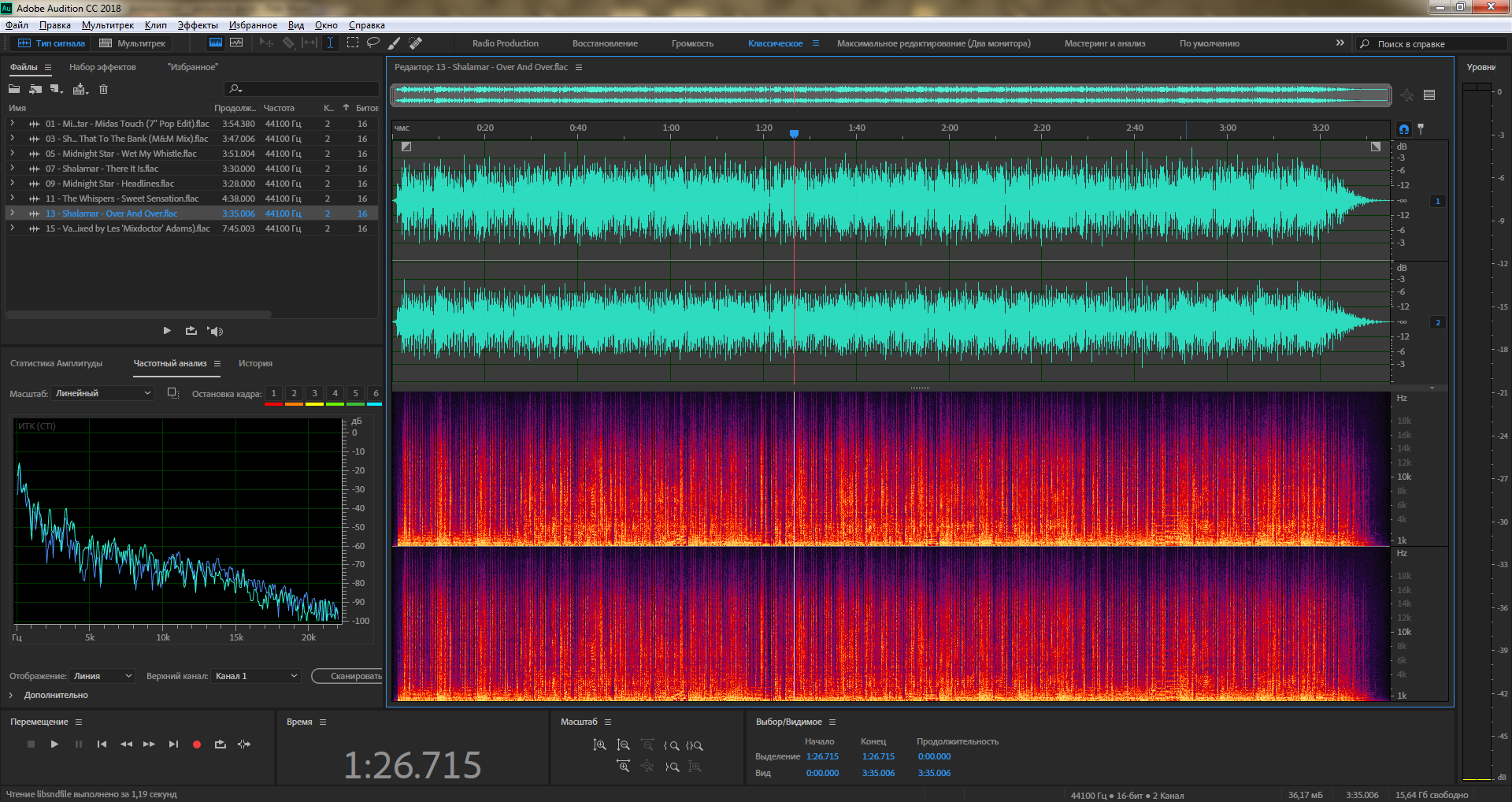Click hold frame button 1 (red)

(273, 395)
